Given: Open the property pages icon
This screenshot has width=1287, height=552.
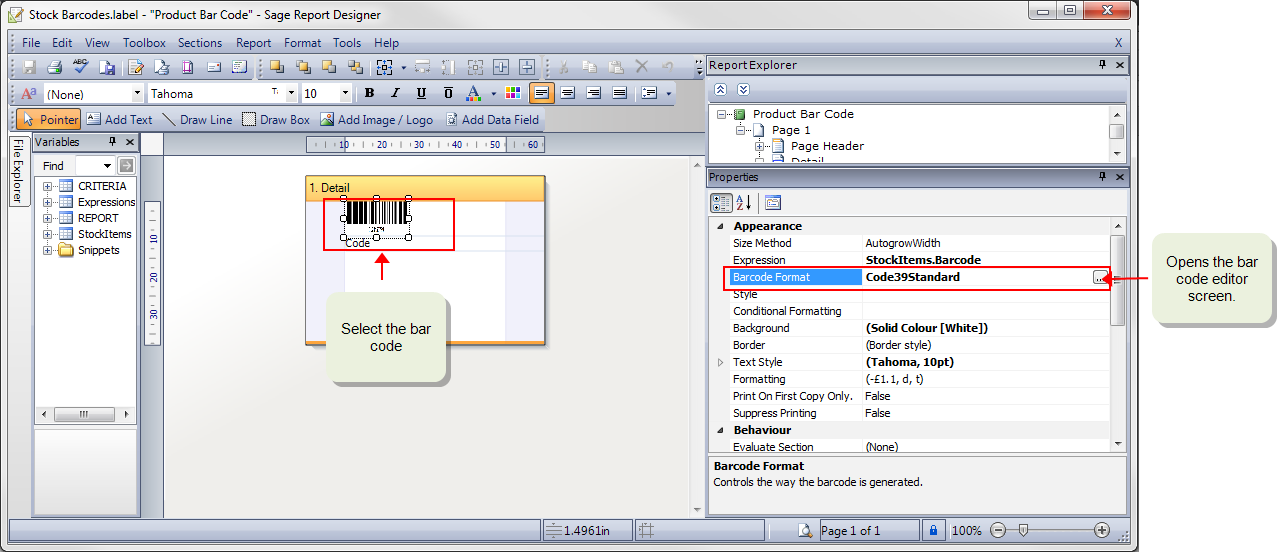Looking at the screenshot, I should click(x=772, y=203).
